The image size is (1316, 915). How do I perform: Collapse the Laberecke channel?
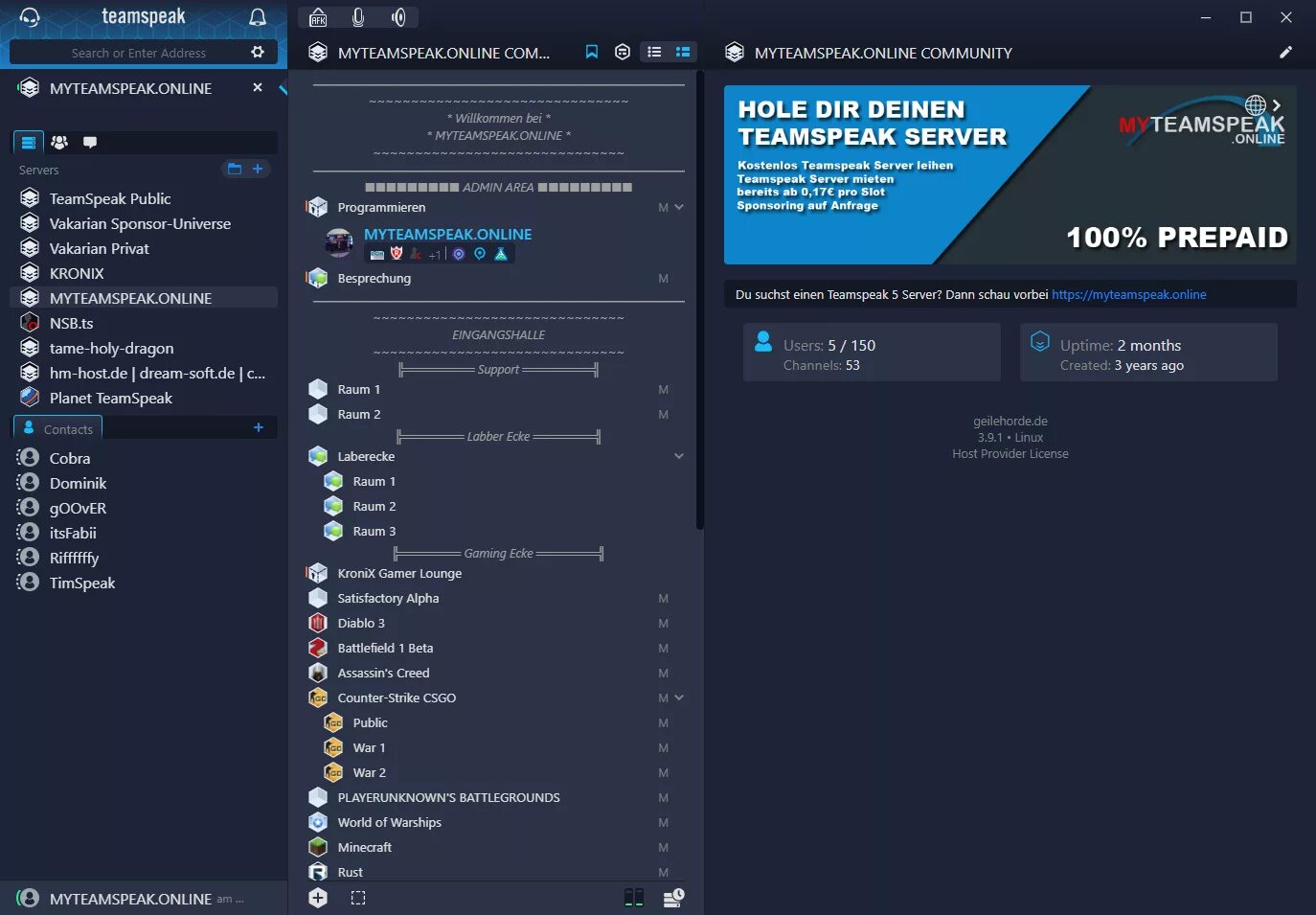click(679, 456)
